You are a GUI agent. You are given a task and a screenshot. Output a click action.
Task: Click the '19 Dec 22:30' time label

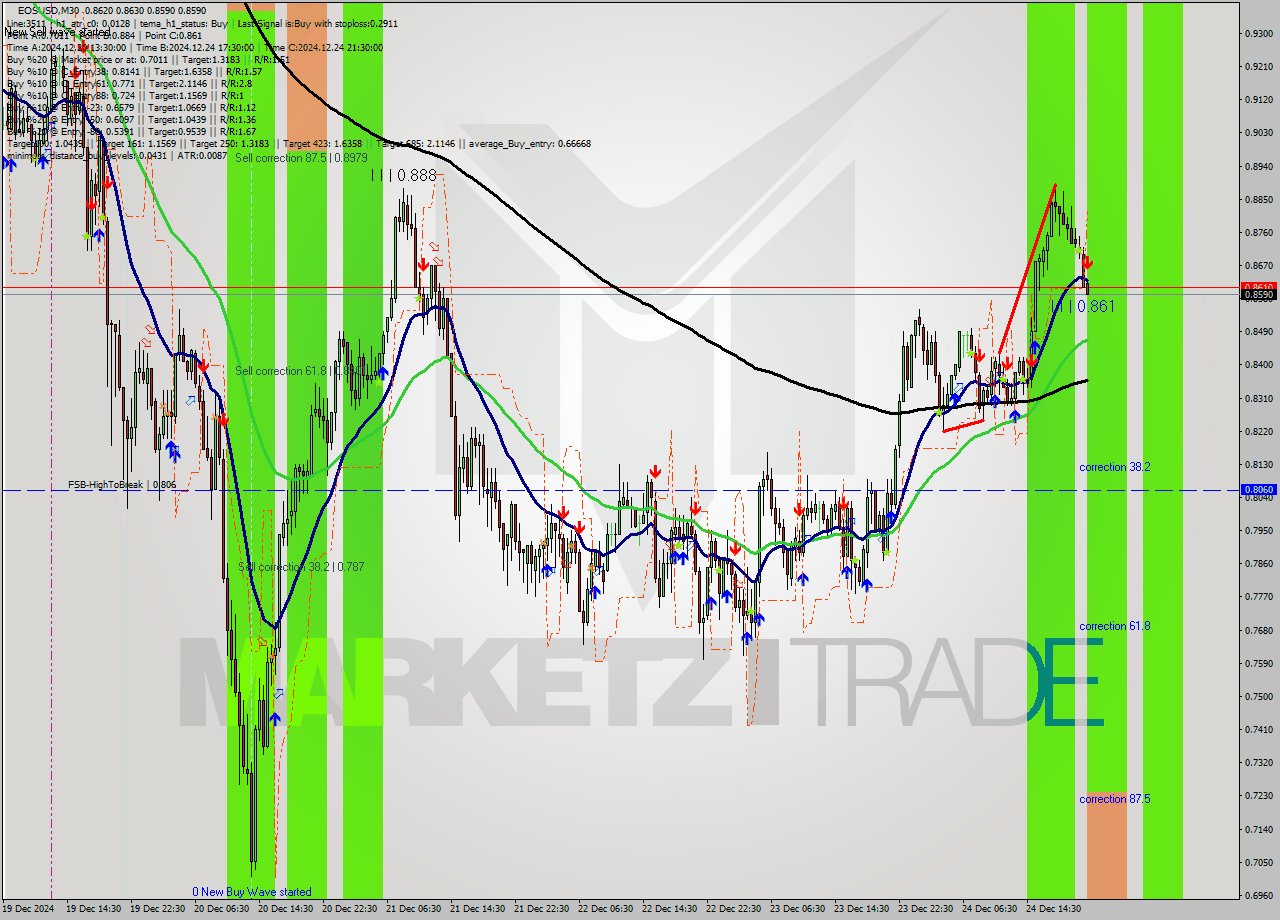(x=157, y=909)
